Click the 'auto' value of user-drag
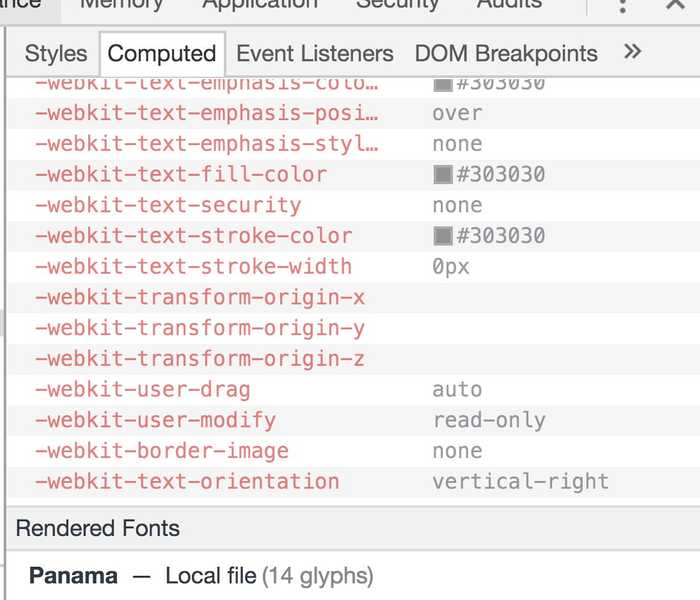 (x=457, y=390)
